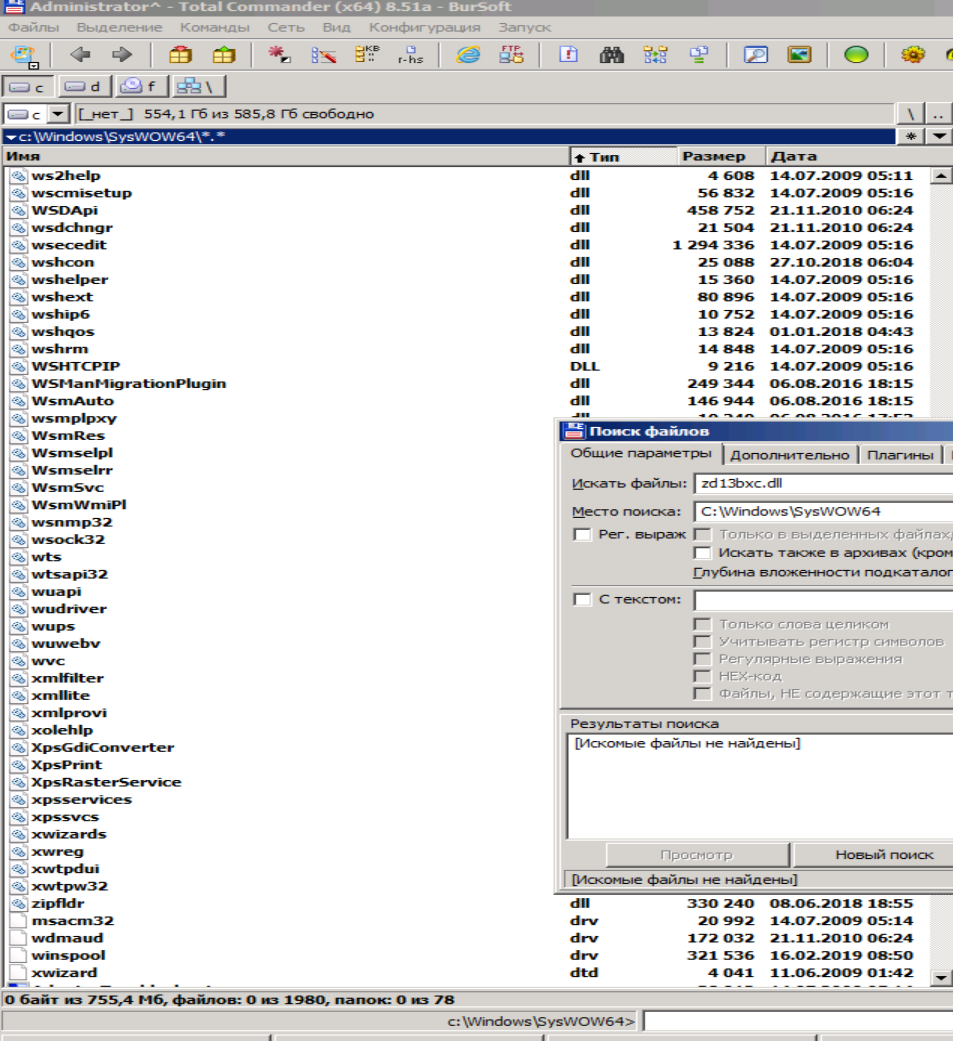Click the KB file-size toolbar icon
This screenshot has height=1041, width=953.
[367, 54]
